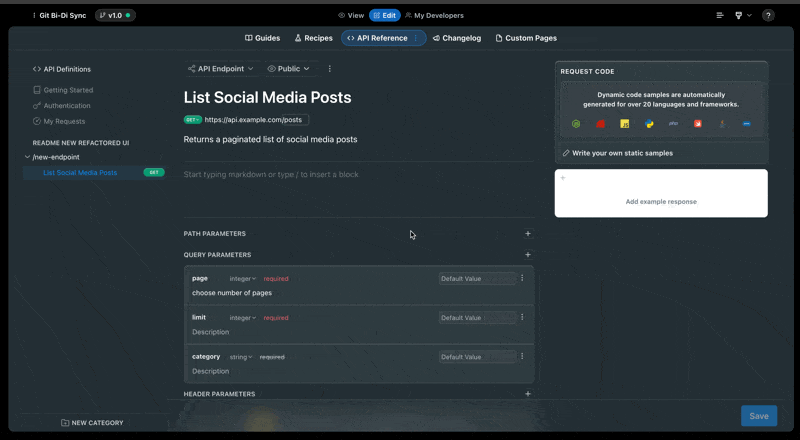Open kebab menu next to Public dropdown
Image resolution: width=800 pixels, height=440 pixels.
tap(330, 68)
